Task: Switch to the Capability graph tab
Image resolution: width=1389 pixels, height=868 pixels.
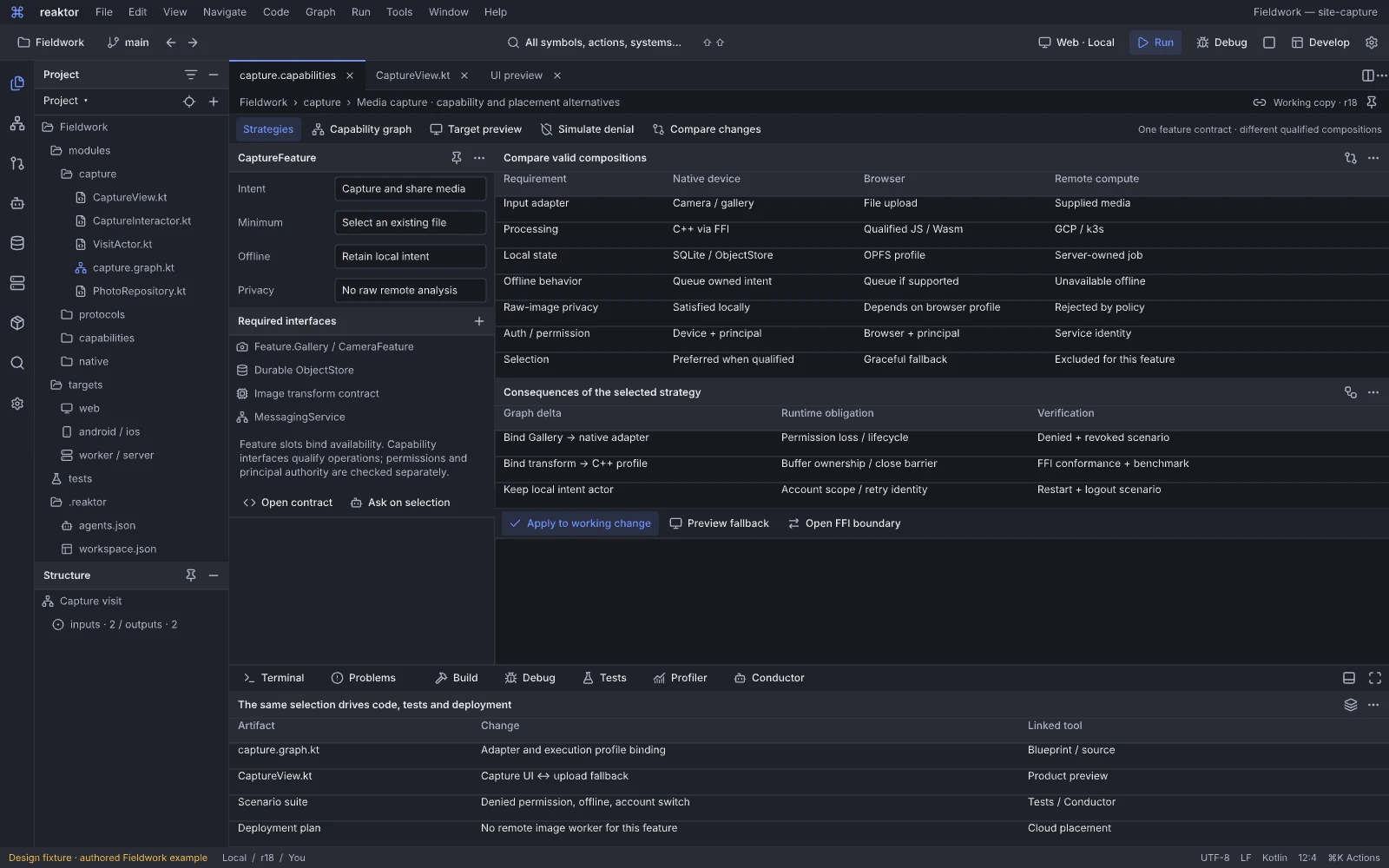Action: click(362, 129)
